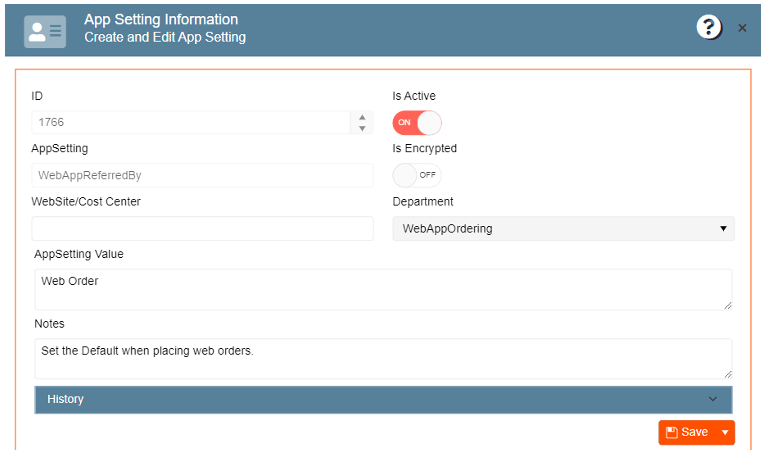Grab the AppSetting Value resize handle
Viewport: 767px width, 450px height.
point(727,305)
